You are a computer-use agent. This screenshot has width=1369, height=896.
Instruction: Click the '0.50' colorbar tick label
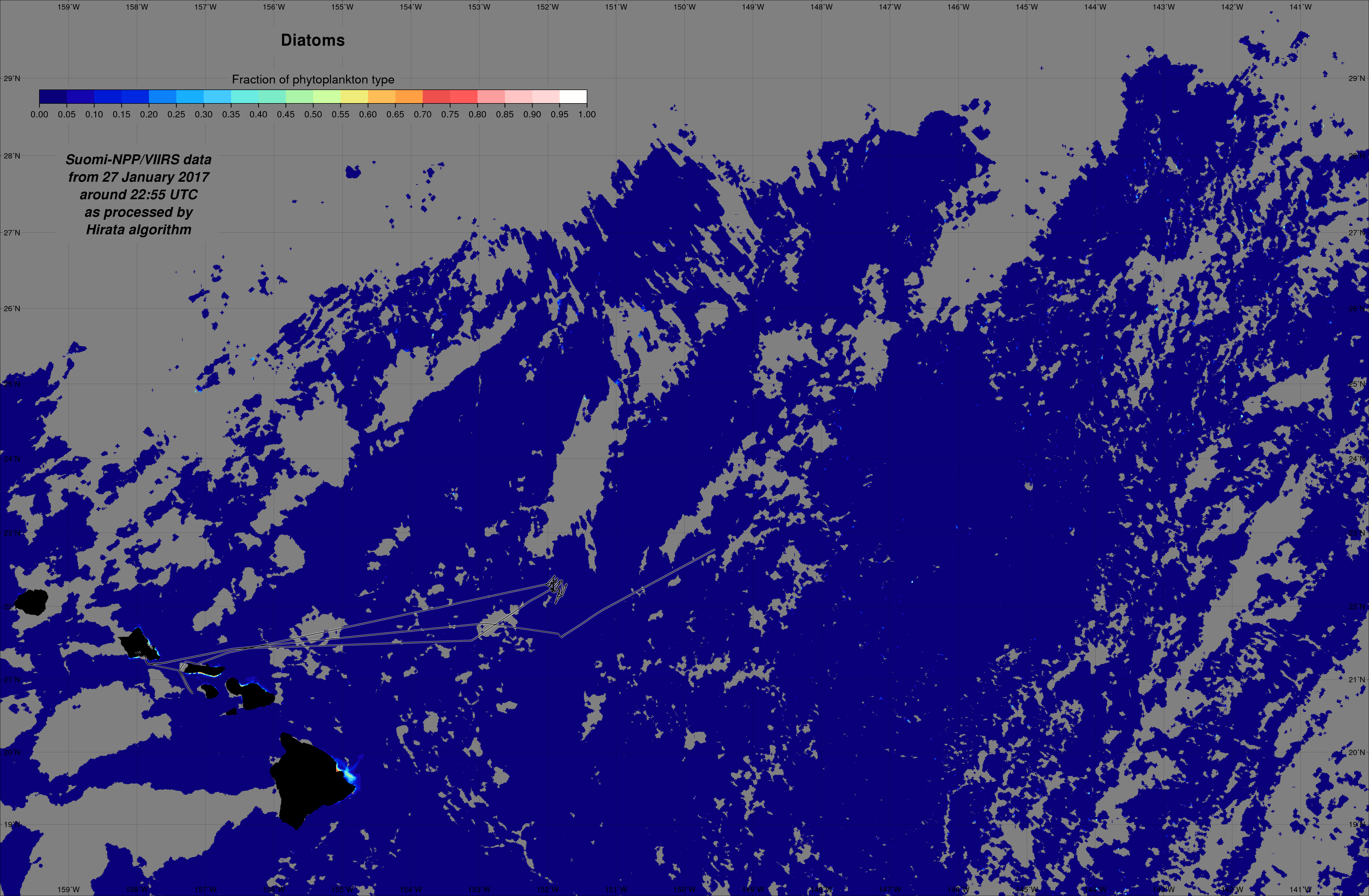click(x=313, y=114)
